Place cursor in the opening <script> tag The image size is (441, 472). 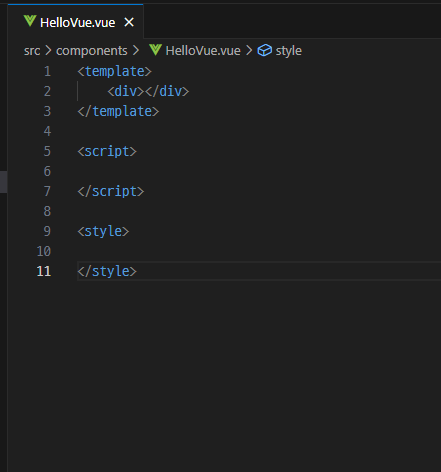(107, 151)
